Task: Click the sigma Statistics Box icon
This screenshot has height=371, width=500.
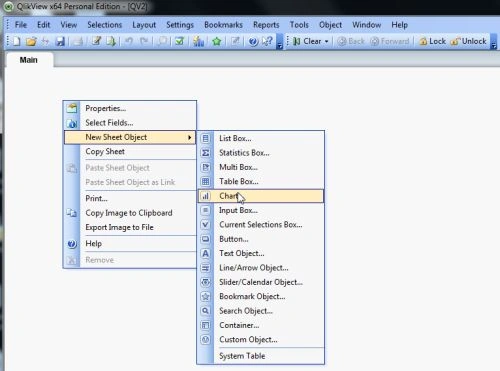Action: click(x=206, y=153)
